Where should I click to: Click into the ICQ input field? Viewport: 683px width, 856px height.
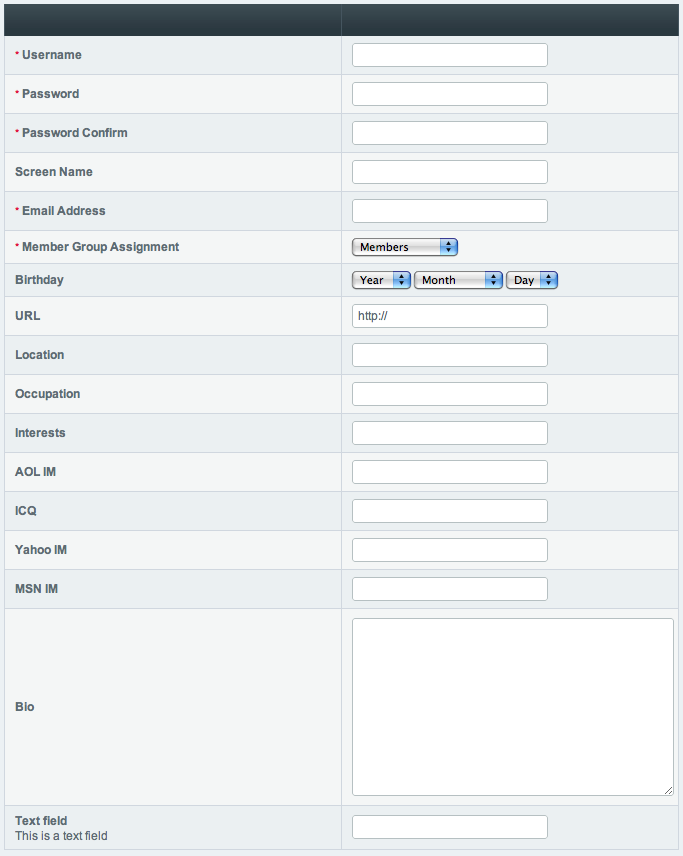click(449, 510)
